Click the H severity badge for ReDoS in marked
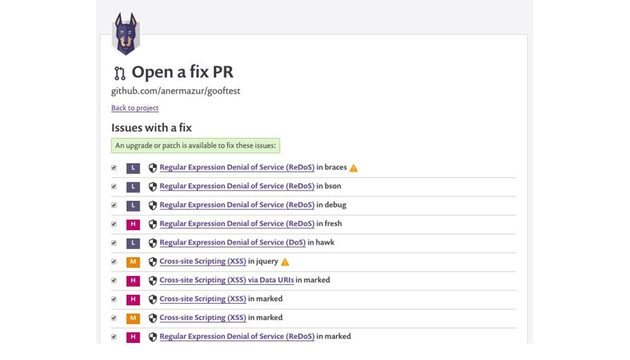This screenshot has width=630, height=360. [x=133, y=337]
